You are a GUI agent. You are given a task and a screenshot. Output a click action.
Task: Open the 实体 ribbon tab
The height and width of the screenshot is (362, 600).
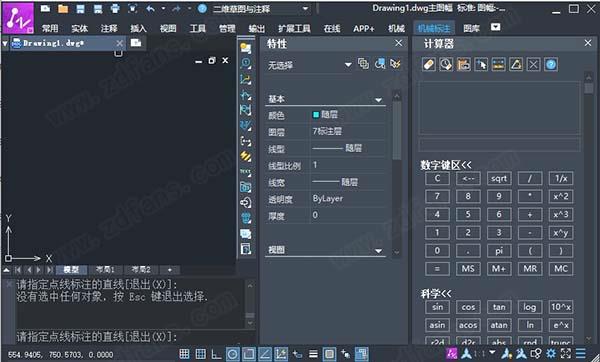[79, 28]
